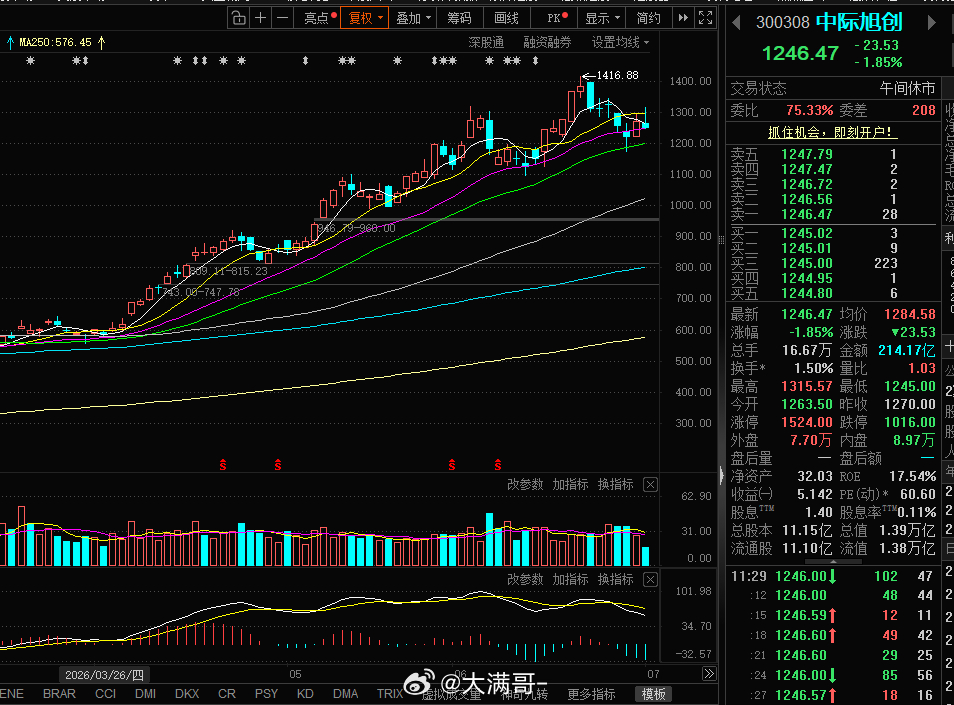Image resolution: width=954 pixels, height=705 pixels.
Task: Open the 抓住机会，即刻开户 link
Action: pos(833,133)
